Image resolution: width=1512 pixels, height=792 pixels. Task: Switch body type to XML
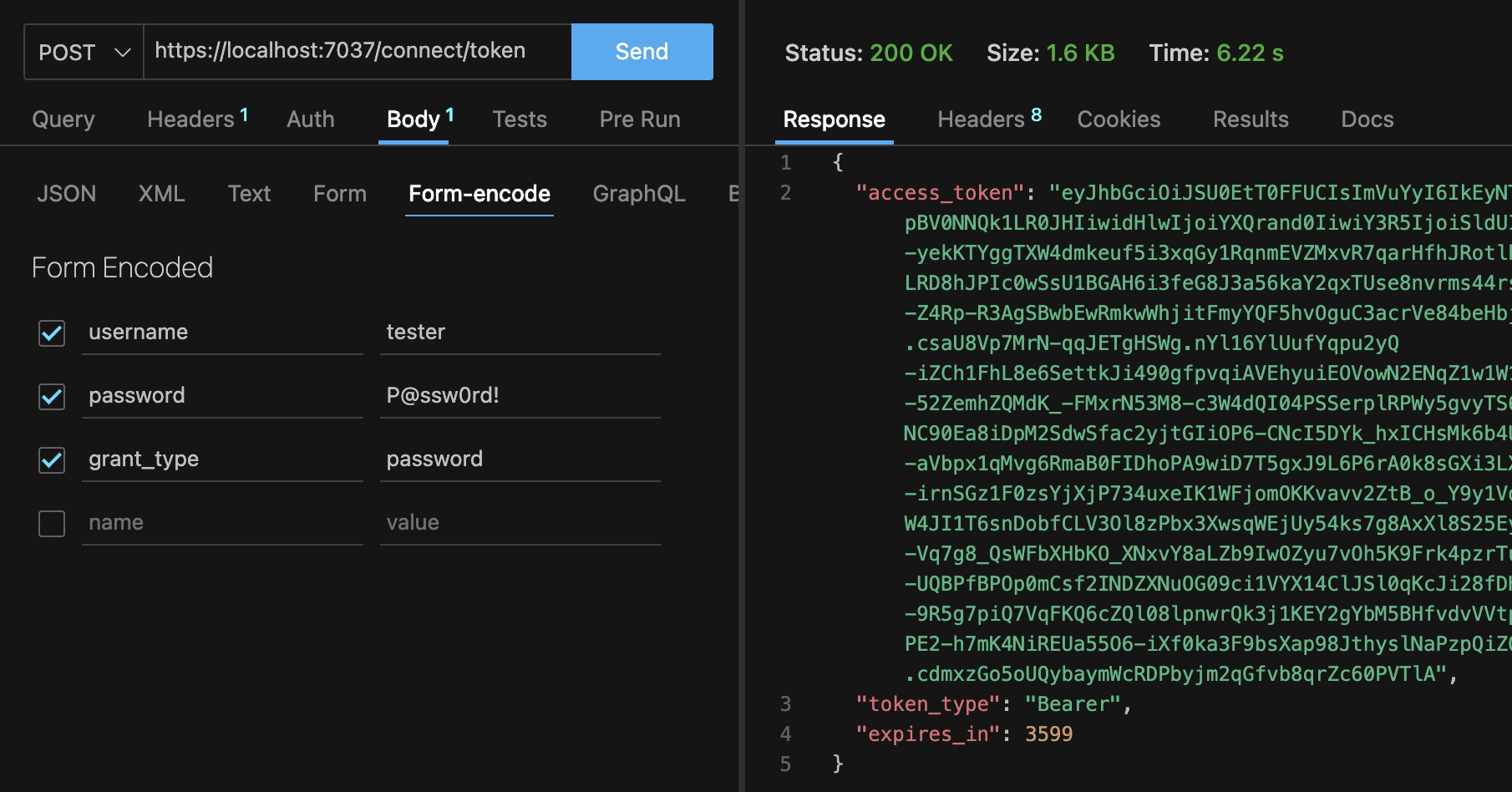coord(161,194)
